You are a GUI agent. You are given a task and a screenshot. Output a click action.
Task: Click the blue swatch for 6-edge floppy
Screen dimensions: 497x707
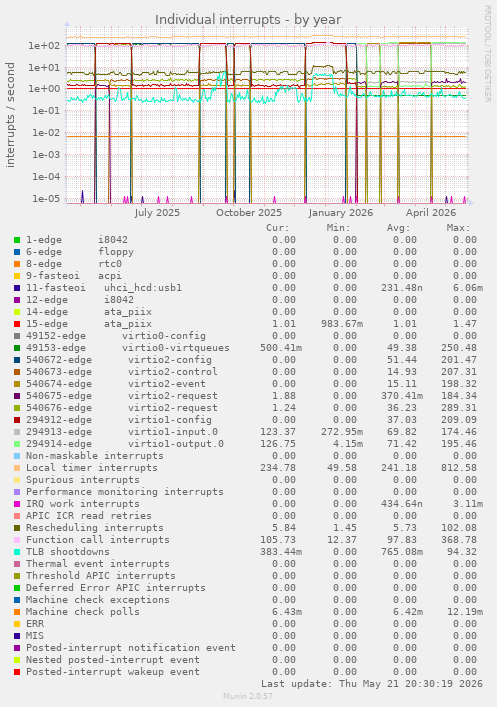pos(17,252)
